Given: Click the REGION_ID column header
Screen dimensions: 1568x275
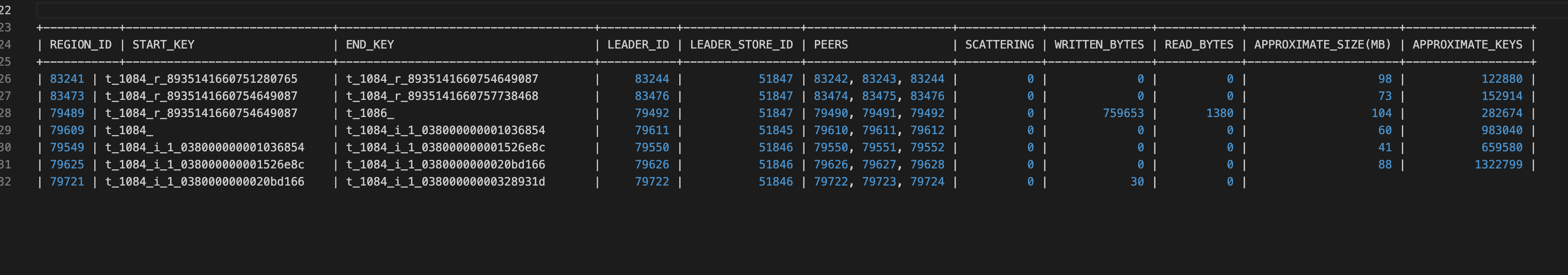Looking at the screenshot, I should [80, 44].
